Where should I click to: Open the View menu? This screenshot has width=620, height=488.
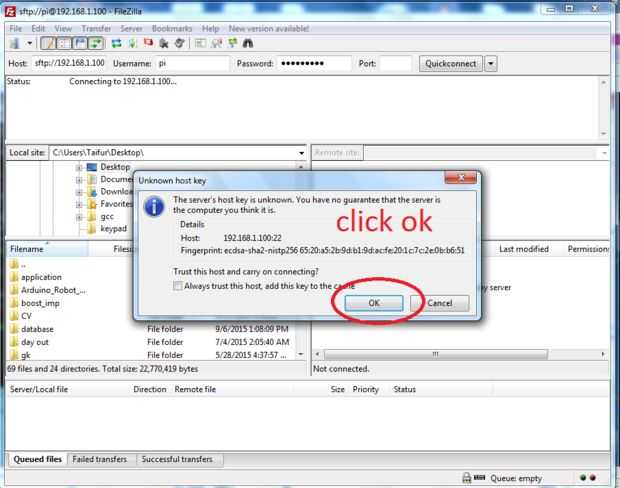pyautogui.click(x=63, y=28)
